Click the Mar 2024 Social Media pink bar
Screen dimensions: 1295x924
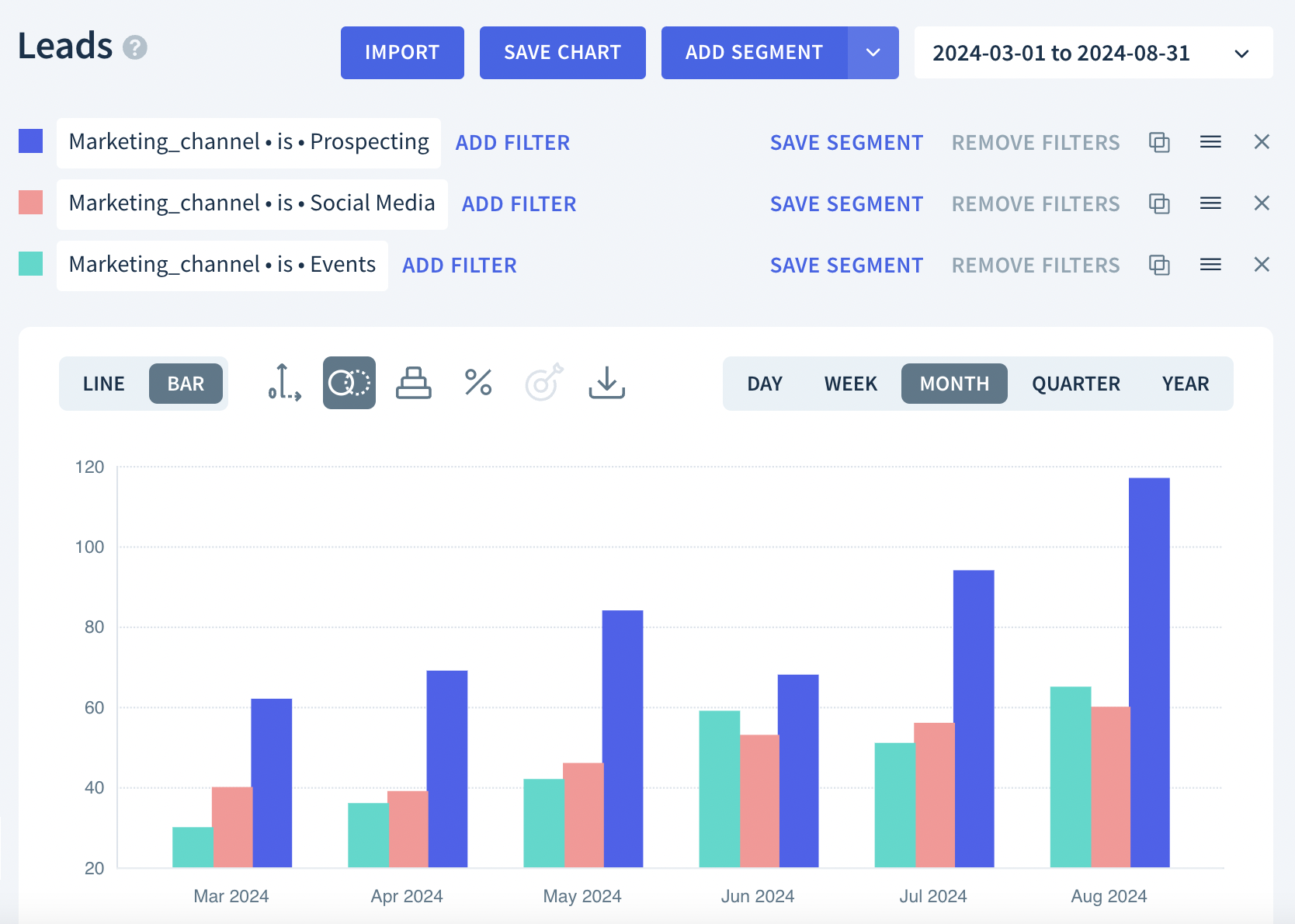(232, 827)
